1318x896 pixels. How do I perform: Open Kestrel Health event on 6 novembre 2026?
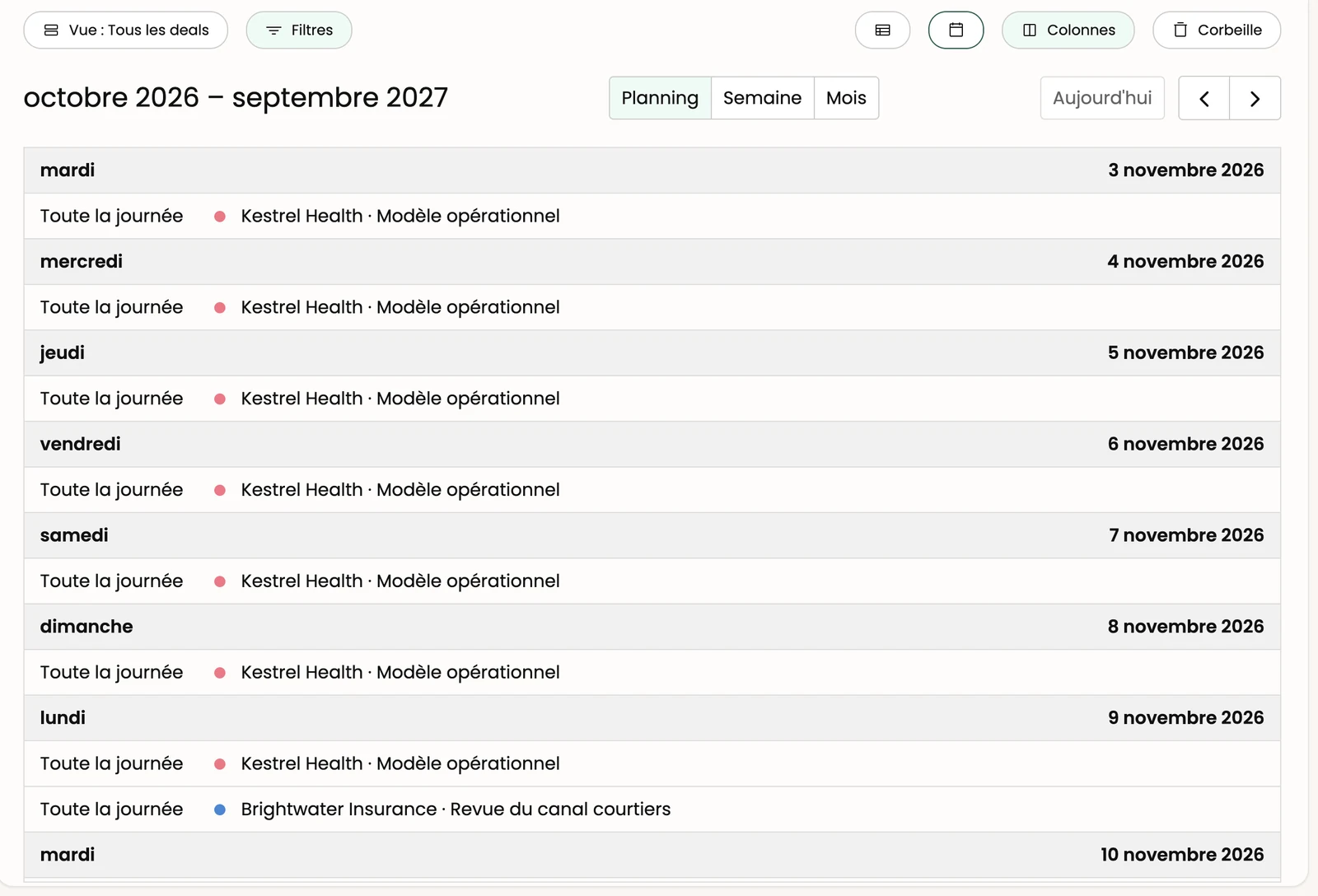point(652,490)
